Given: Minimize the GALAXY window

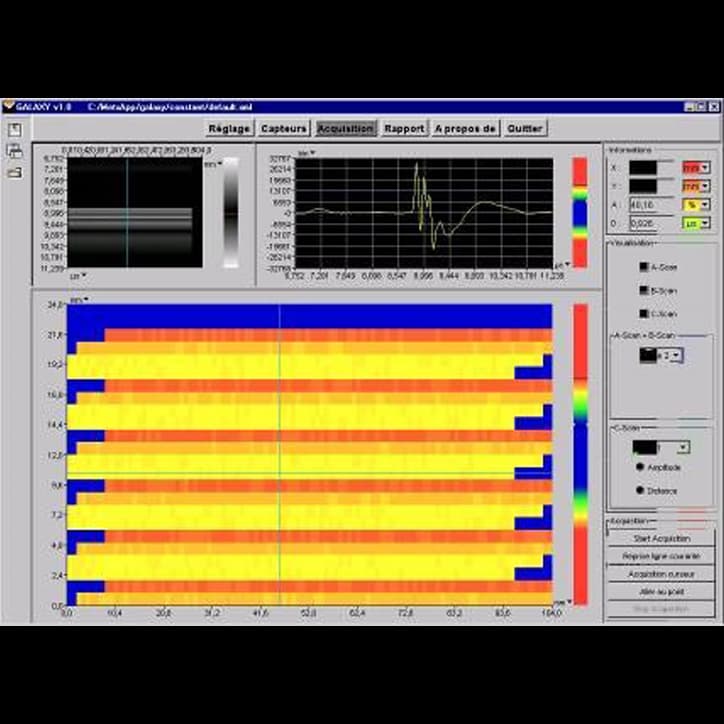Looking at the screenshot, I should click(690, 107).
